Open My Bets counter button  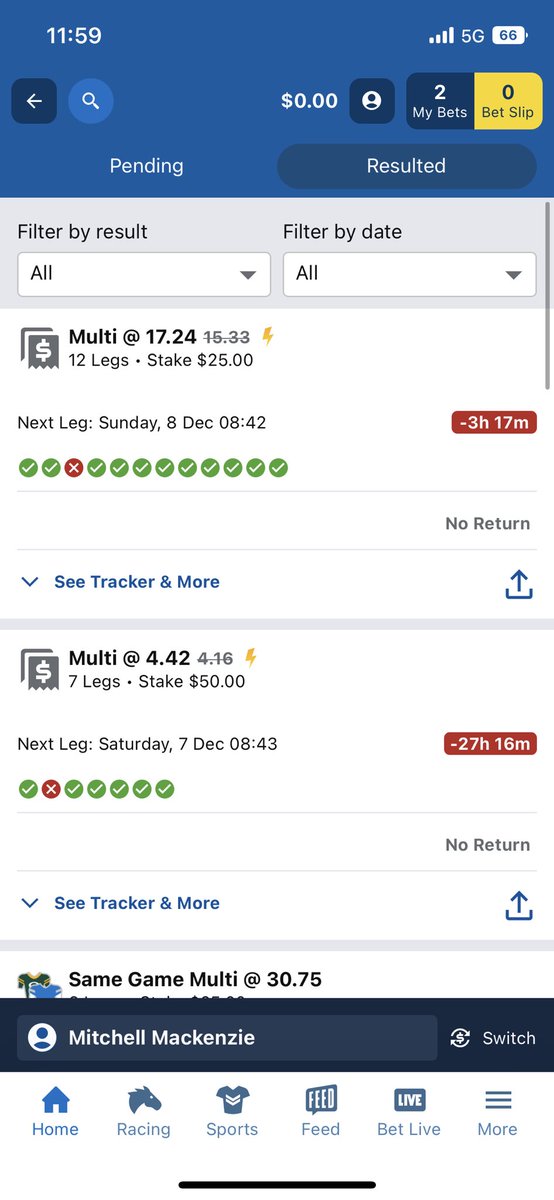point(440,102)
